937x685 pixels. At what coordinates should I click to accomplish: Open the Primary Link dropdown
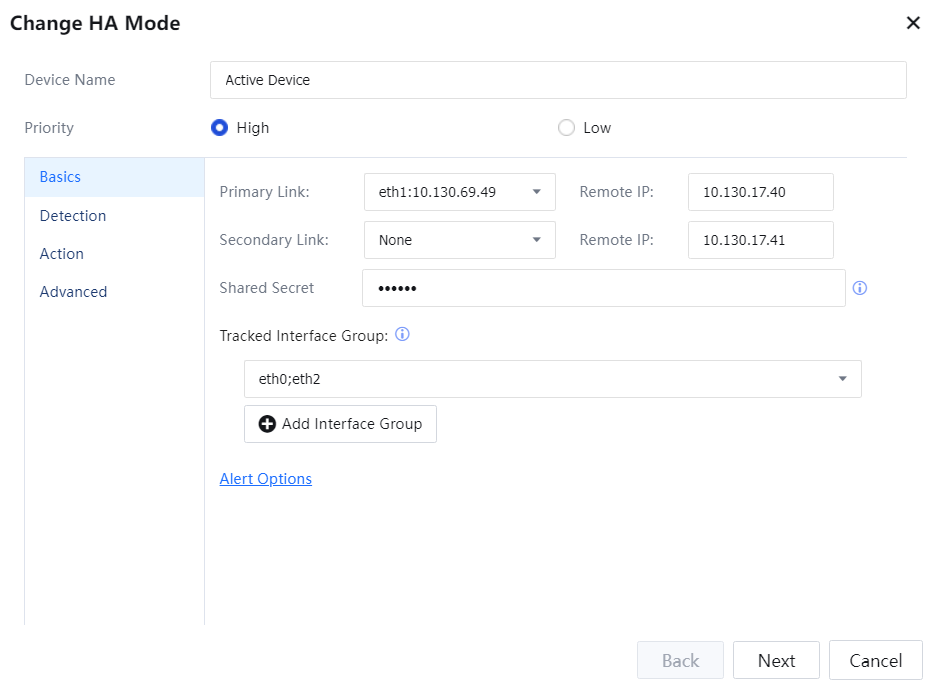[459, 192]
